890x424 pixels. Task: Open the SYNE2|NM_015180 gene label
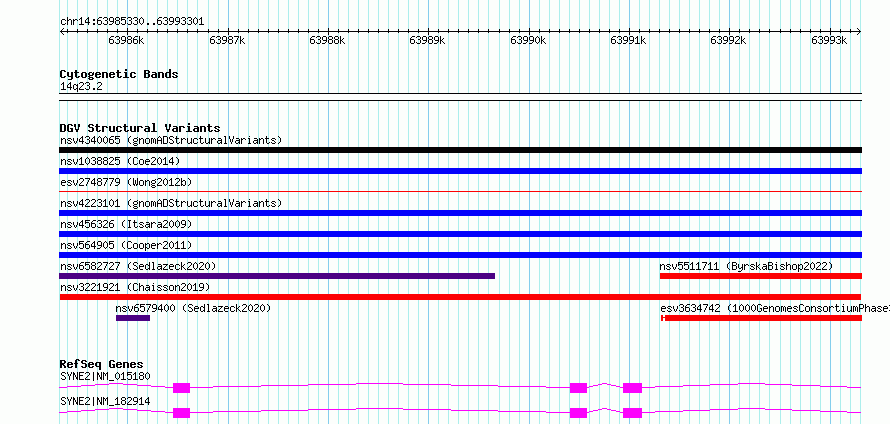pyautogui.click(x=105, y=376)
